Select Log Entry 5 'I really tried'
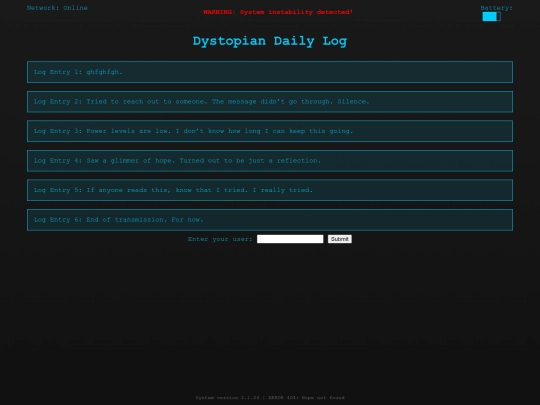This screenshot has height=405, width=540. click(270, 190)
